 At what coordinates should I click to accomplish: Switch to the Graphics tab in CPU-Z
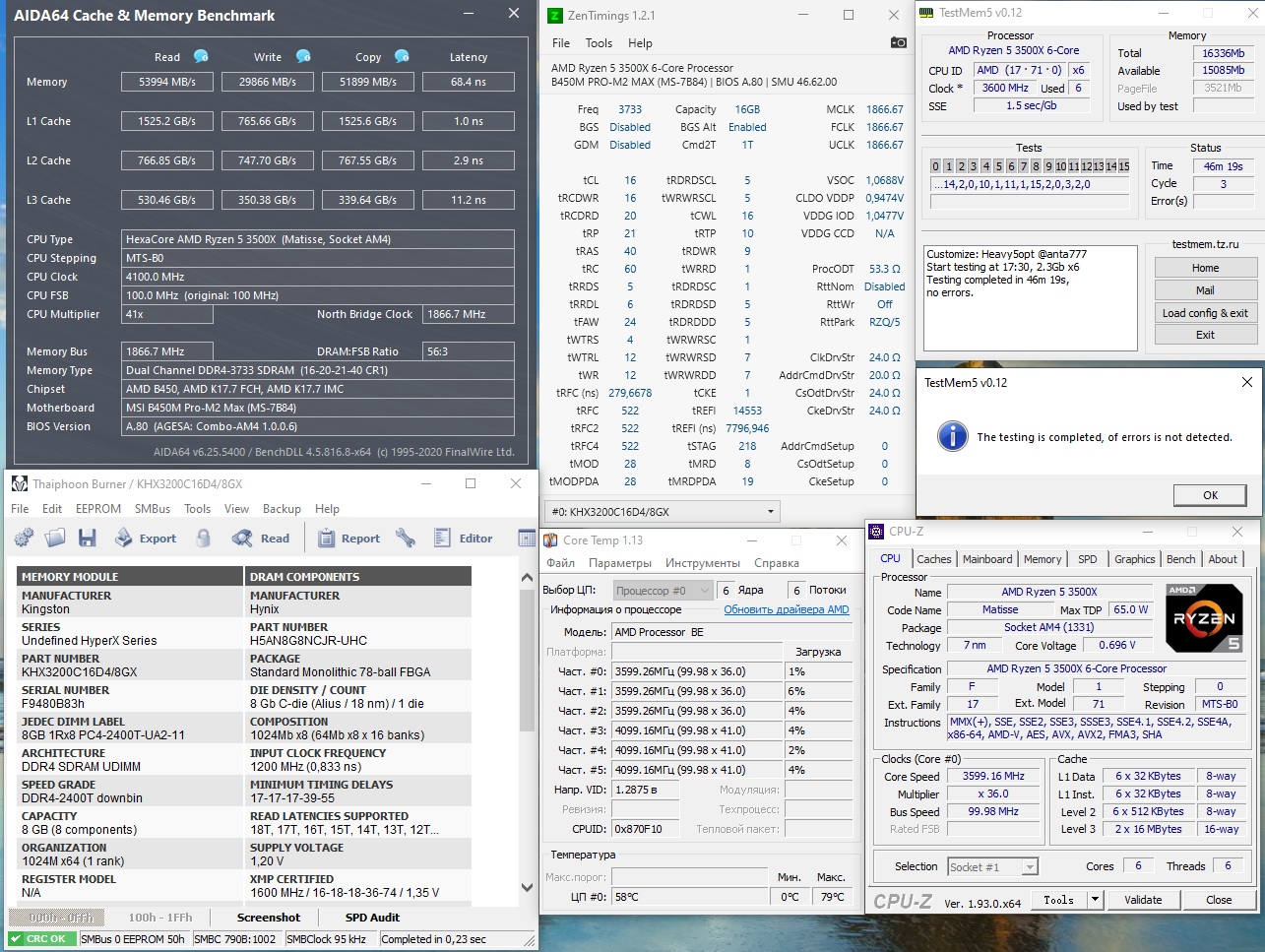click(1135, 559)
